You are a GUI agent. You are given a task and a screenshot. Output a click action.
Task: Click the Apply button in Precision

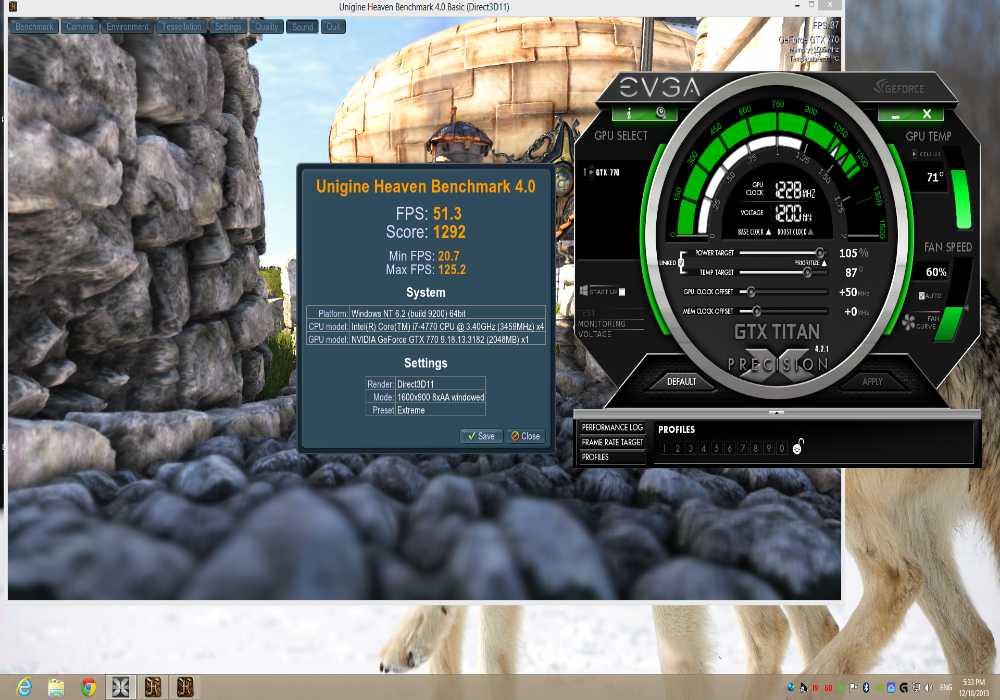click(872, 381)
